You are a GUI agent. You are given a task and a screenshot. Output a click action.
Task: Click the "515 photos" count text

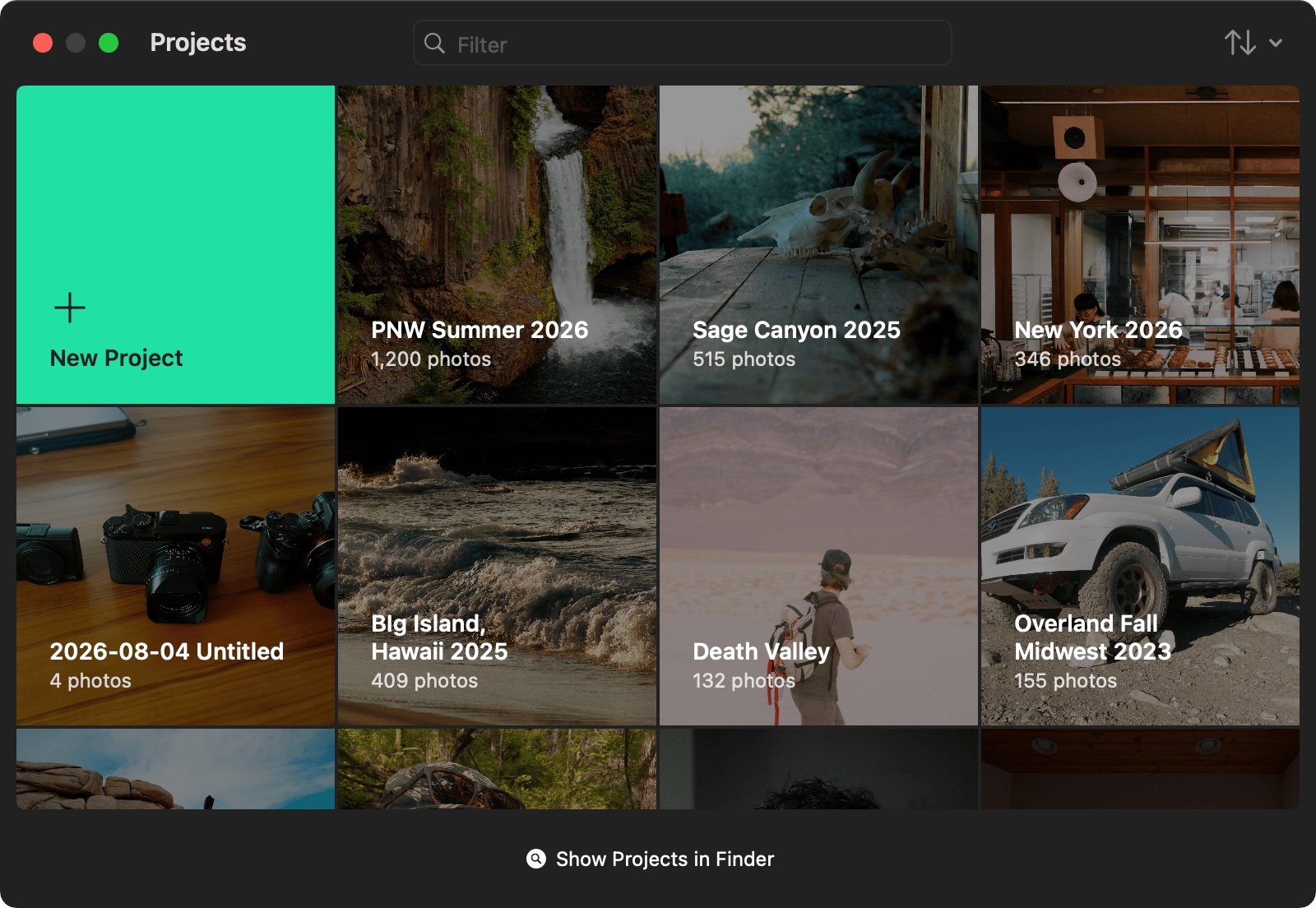point(744,359)
